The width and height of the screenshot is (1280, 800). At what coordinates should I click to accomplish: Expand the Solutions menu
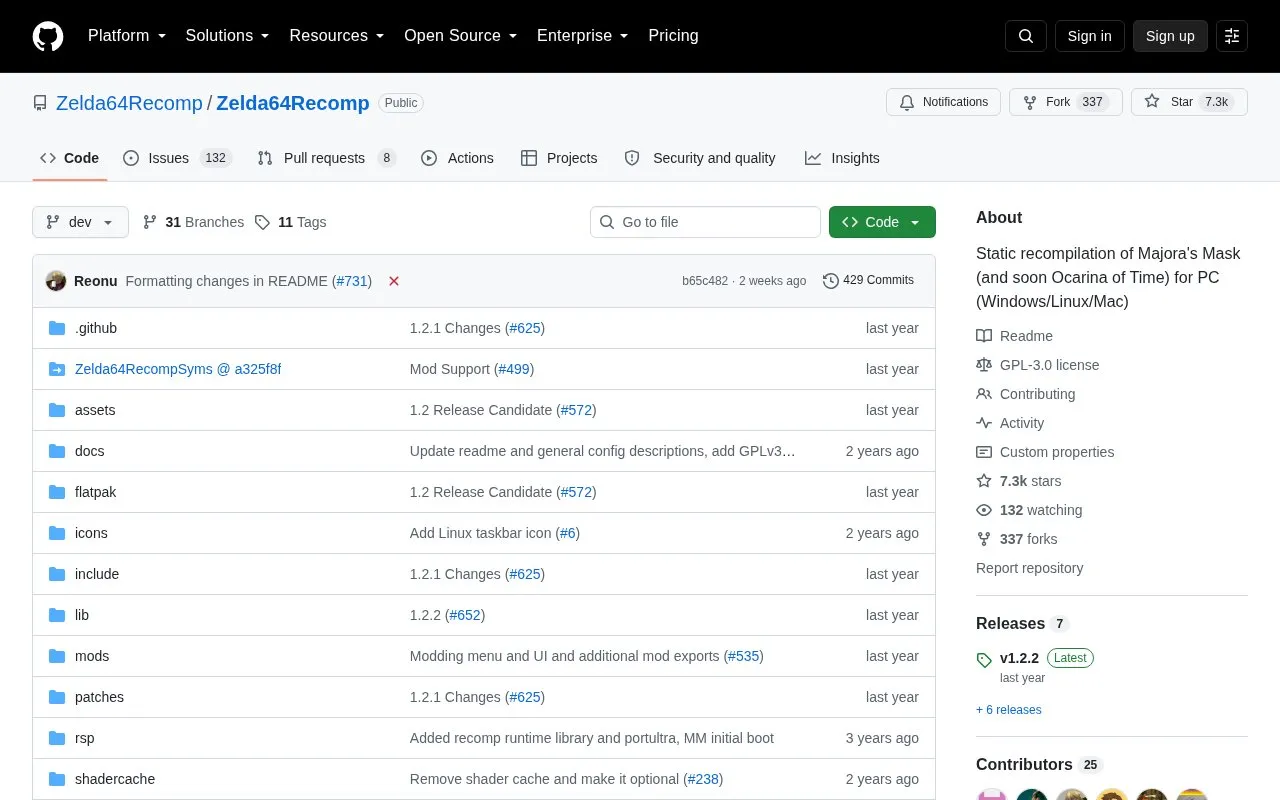click(228, 36)
